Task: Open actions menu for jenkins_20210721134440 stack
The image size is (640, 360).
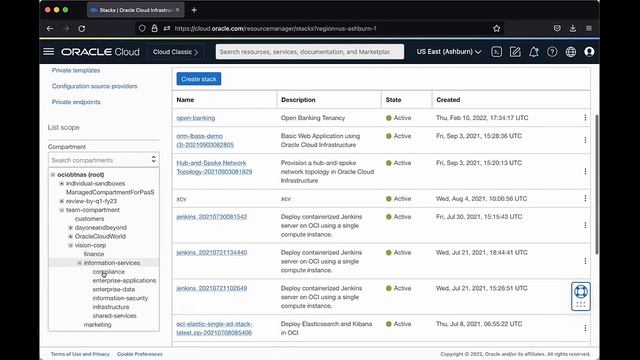Action: (585, 261)
